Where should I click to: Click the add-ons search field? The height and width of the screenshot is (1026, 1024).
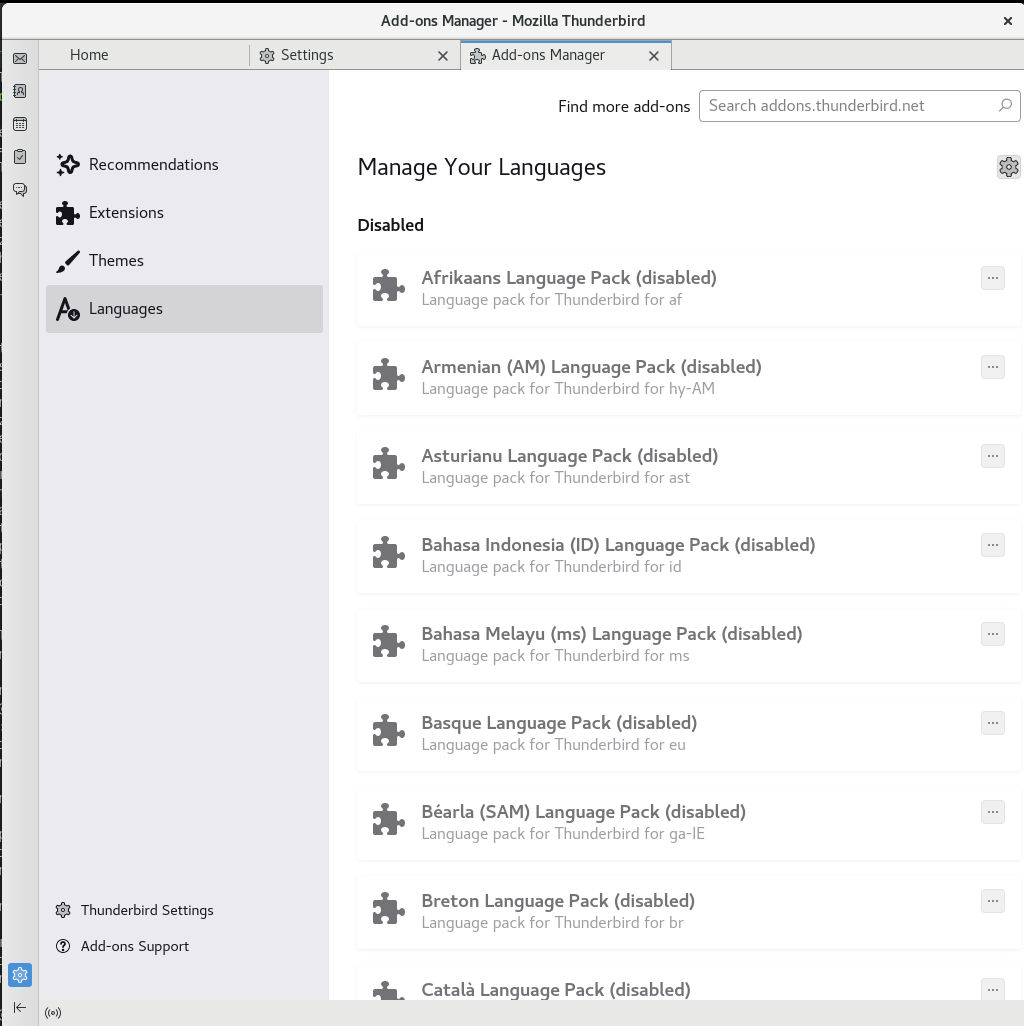[x=850, y=105]
